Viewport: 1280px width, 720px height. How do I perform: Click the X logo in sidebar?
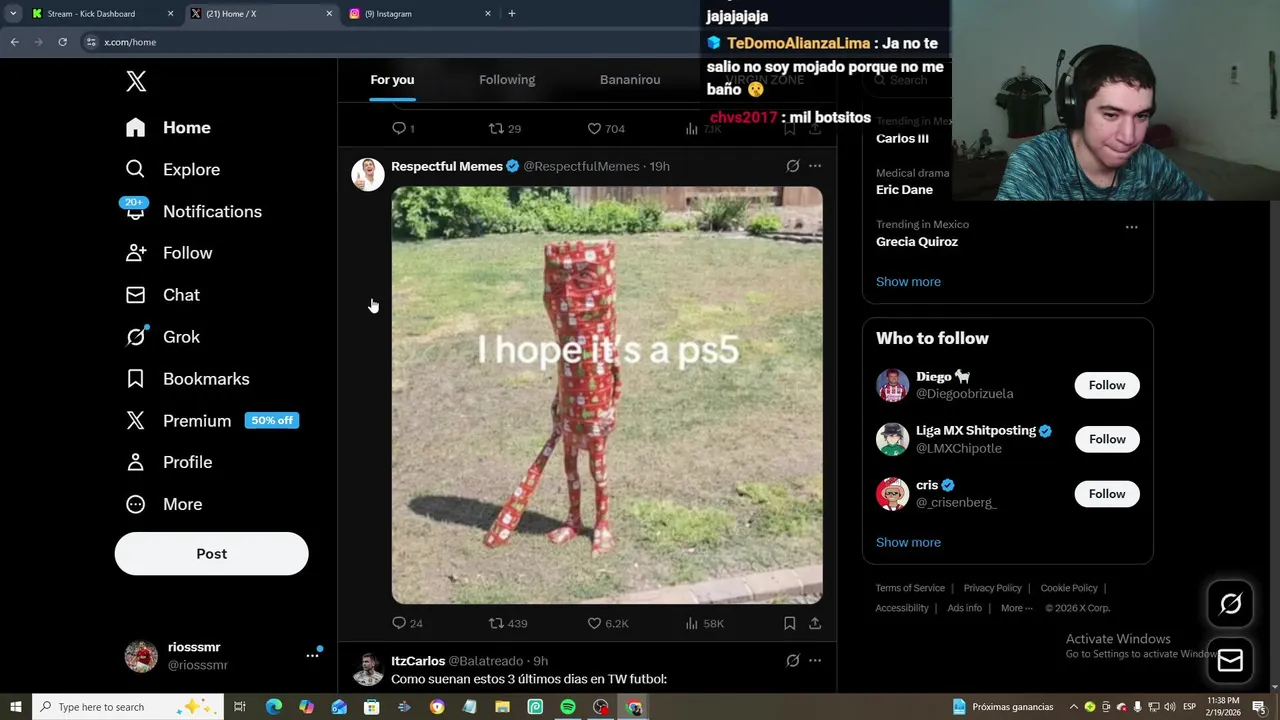136,82
